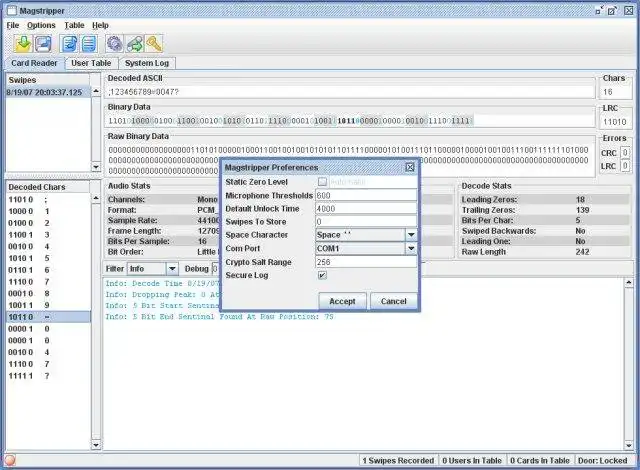Click the LRC value 11010 field

point(615,122)
